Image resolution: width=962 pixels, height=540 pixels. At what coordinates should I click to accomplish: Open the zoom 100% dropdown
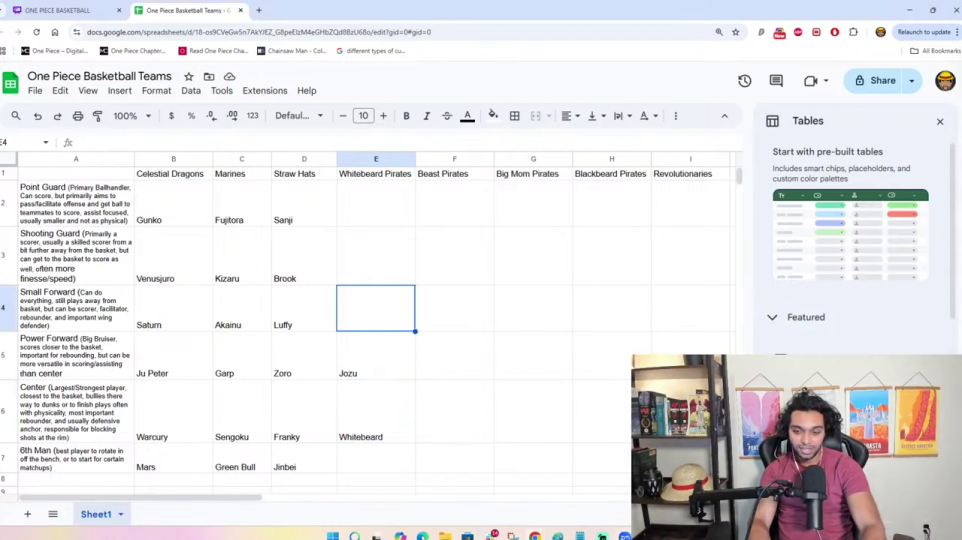coord(132,116)
